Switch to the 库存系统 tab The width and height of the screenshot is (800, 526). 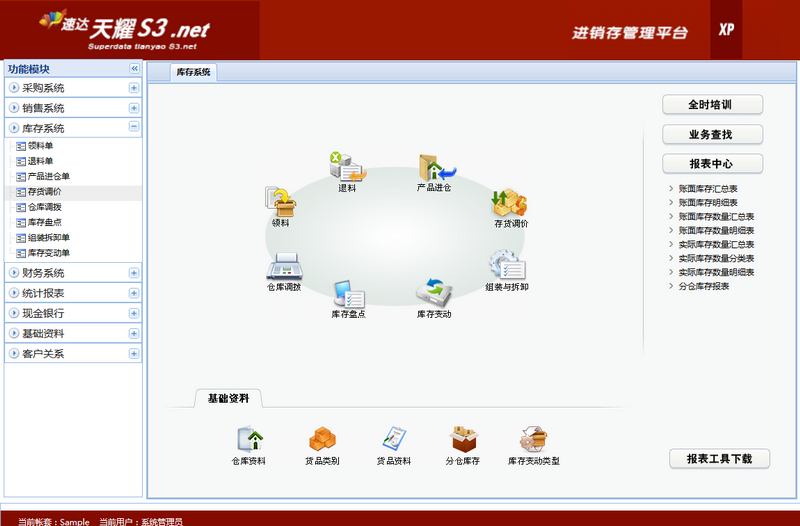tap(193, 72)
